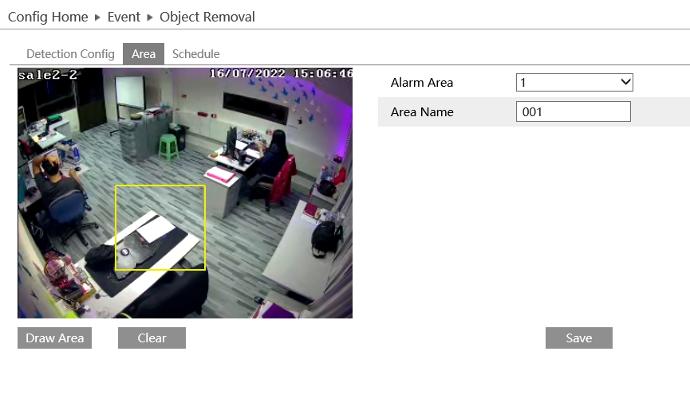Open the Schedule tab
The height and width of the screenshot is (406, 690).
point(196,54)
